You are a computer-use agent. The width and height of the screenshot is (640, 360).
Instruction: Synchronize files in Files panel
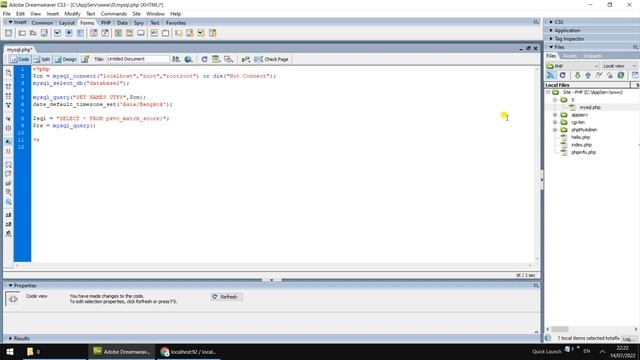point(621,75)
